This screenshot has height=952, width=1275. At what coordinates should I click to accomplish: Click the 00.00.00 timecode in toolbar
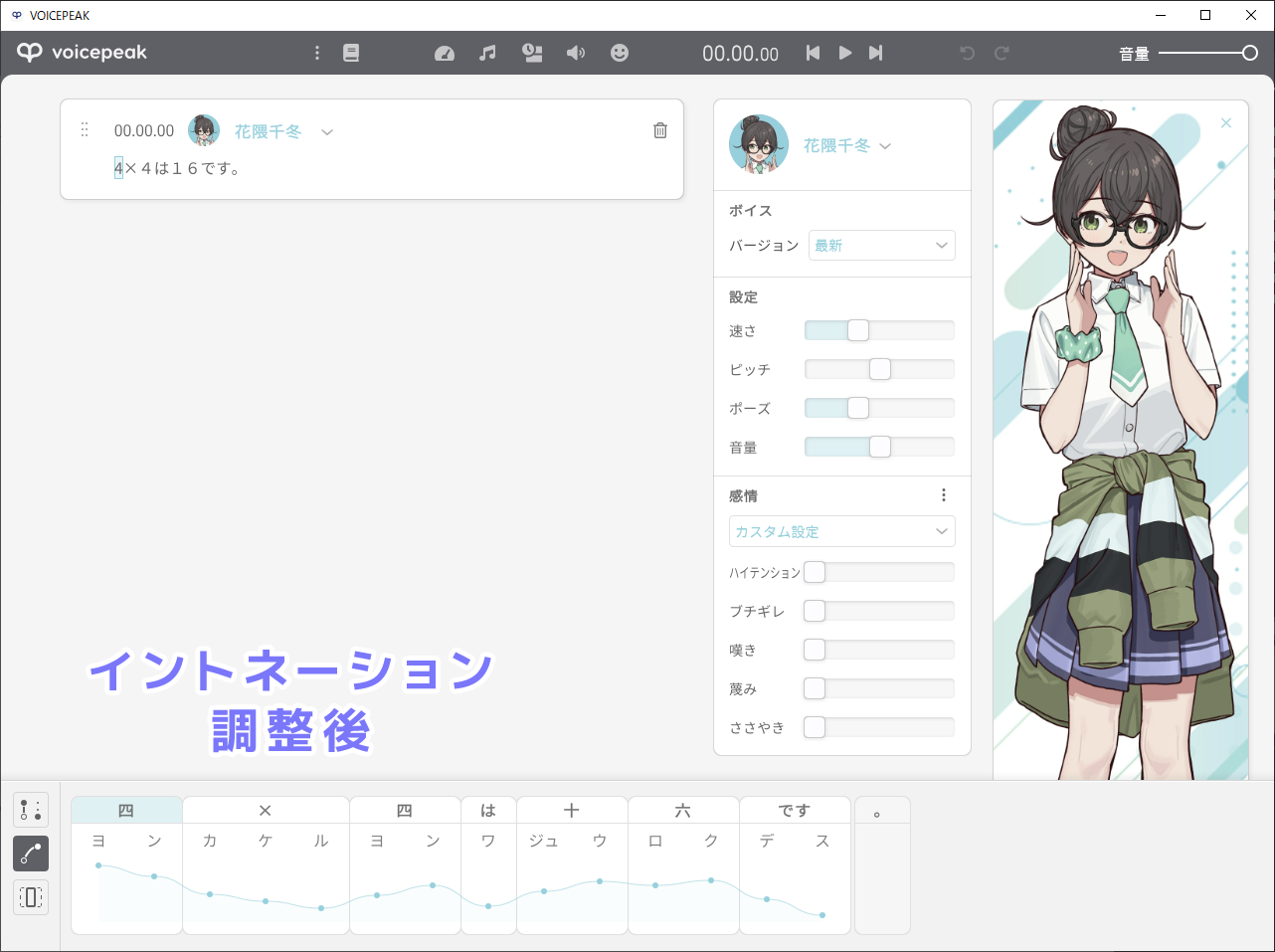click(740, 54)
